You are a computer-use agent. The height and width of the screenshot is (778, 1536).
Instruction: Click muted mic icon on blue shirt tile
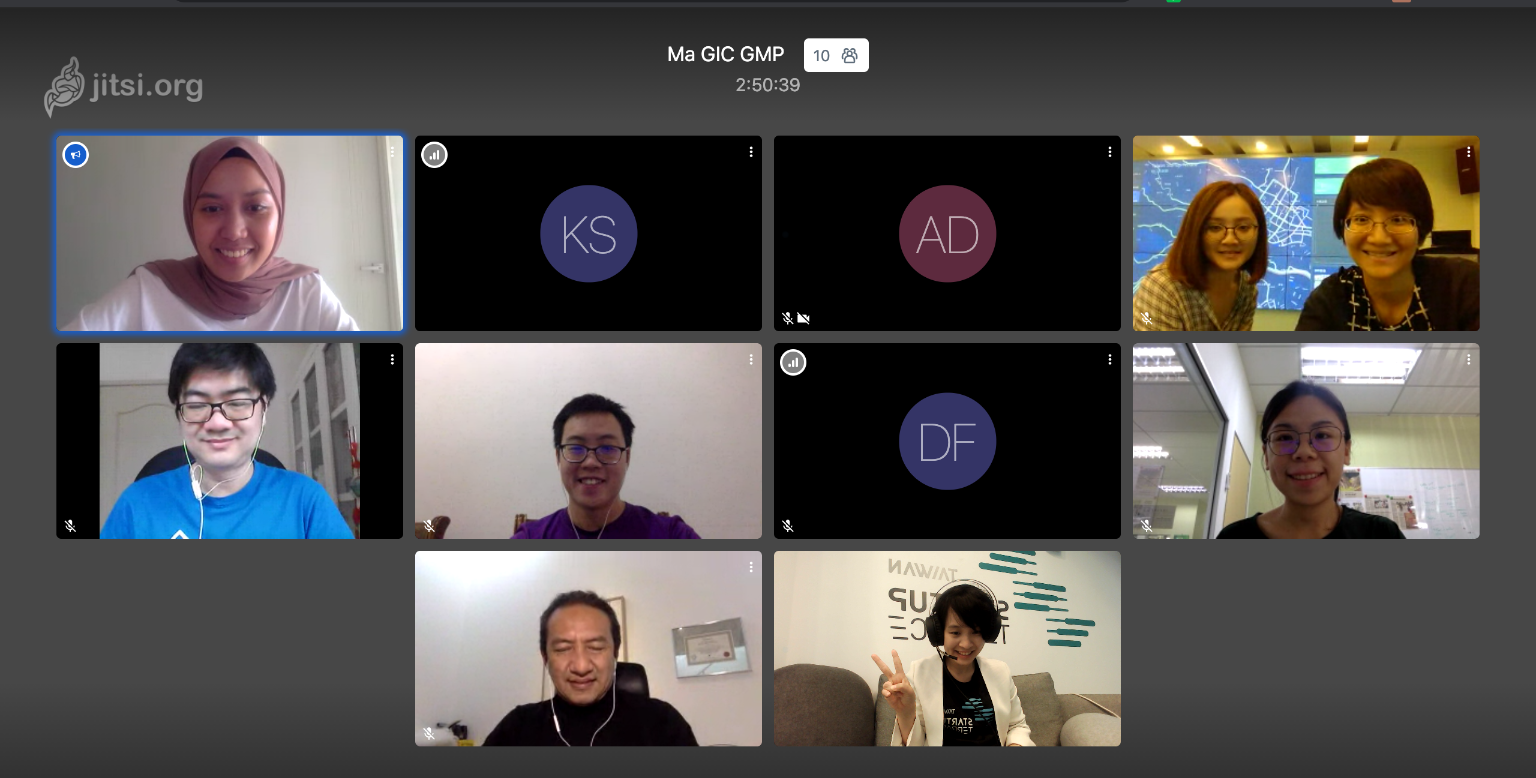point(70,526)
